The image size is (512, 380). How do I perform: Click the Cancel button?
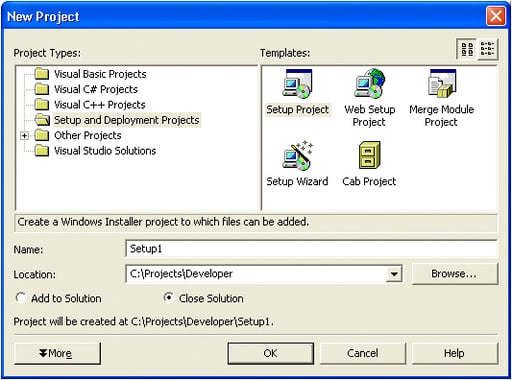tap(363, 353)
